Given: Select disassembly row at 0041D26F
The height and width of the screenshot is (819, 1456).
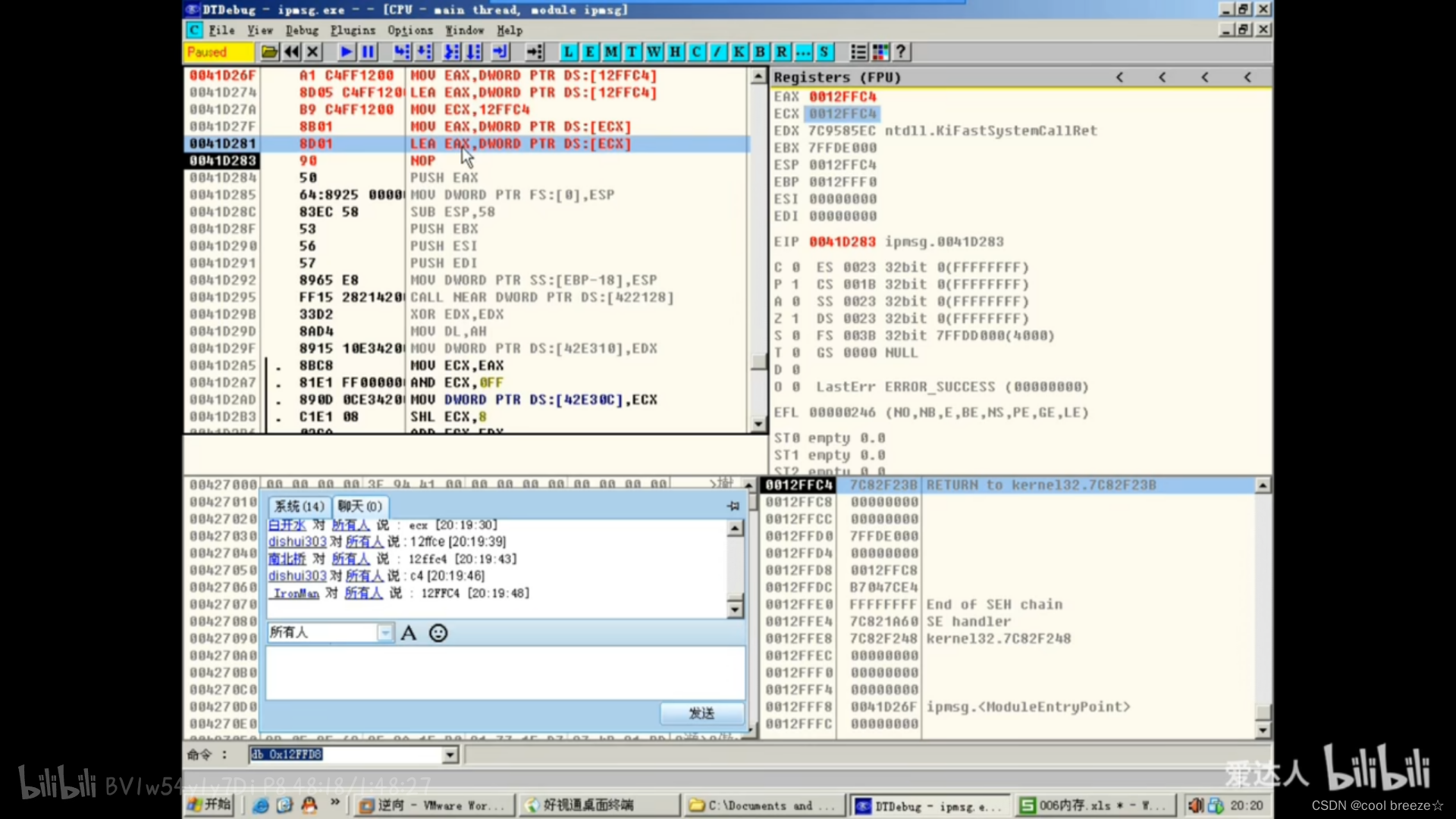Looking at the screenshot, I should (466, 75).
